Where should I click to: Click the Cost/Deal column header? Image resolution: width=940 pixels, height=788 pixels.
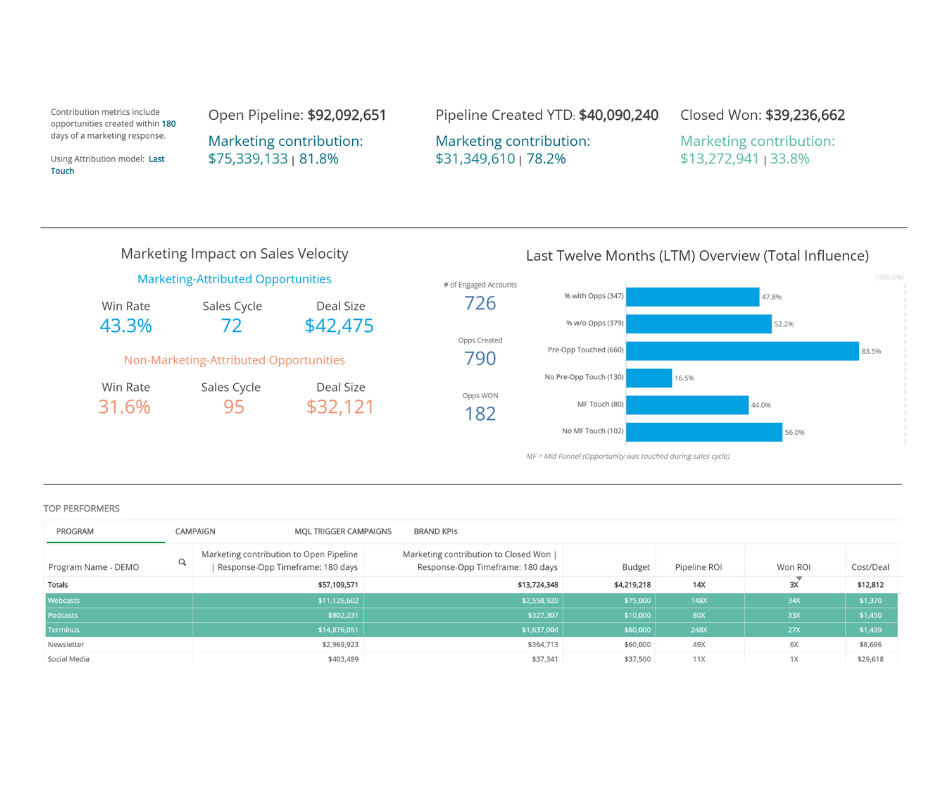click(x=870, y=567)
